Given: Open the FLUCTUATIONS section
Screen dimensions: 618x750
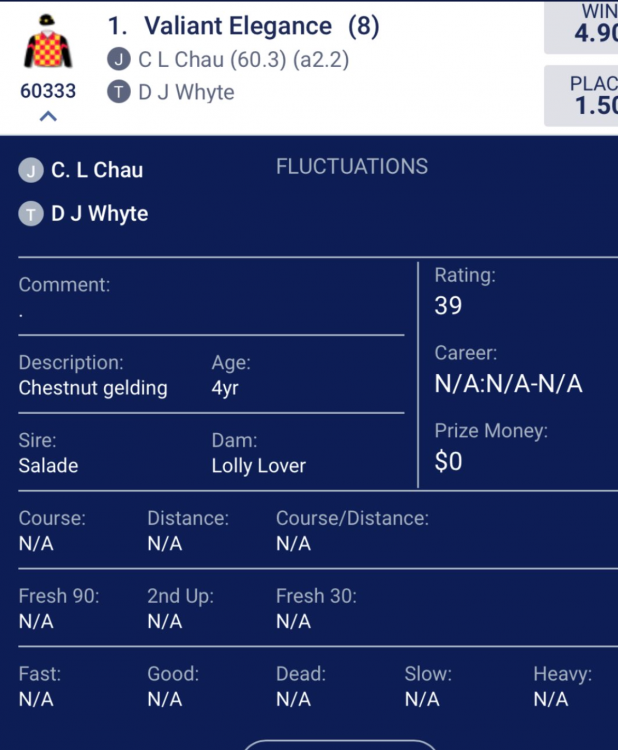Looking at the screenshot, I should 352,167.
